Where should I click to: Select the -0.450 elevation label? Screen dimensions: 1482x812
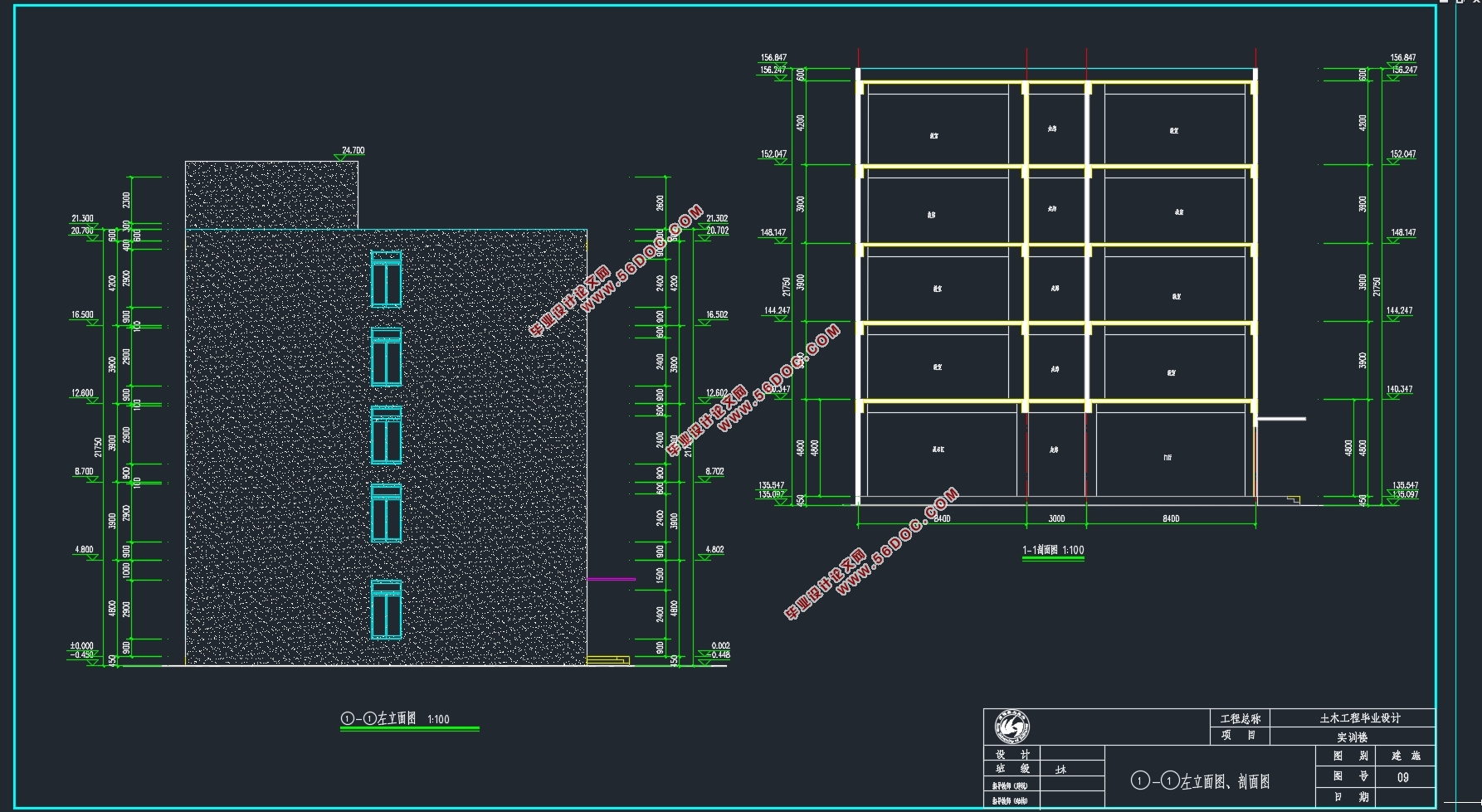[x=82, y=654]
